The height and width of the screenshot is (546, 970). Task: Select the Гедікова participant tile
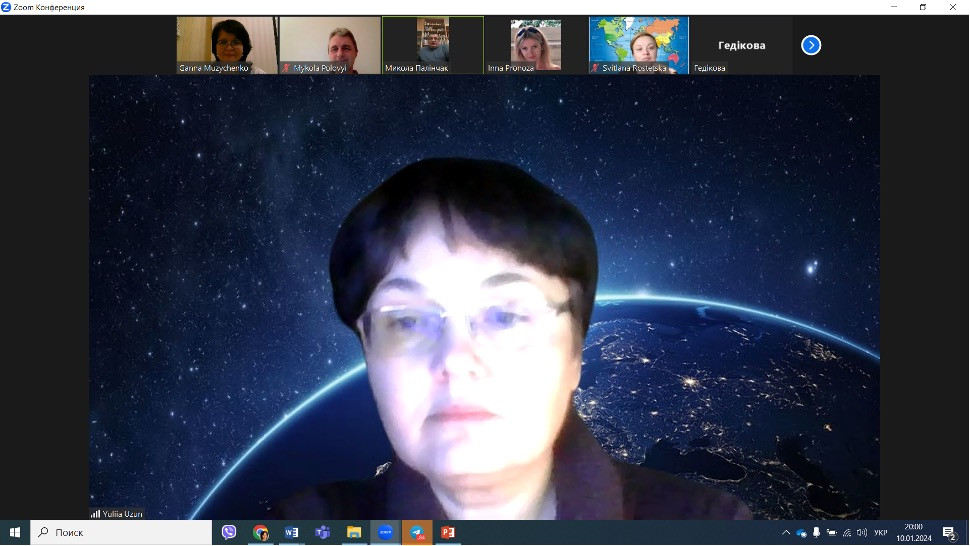click(742, 45)
